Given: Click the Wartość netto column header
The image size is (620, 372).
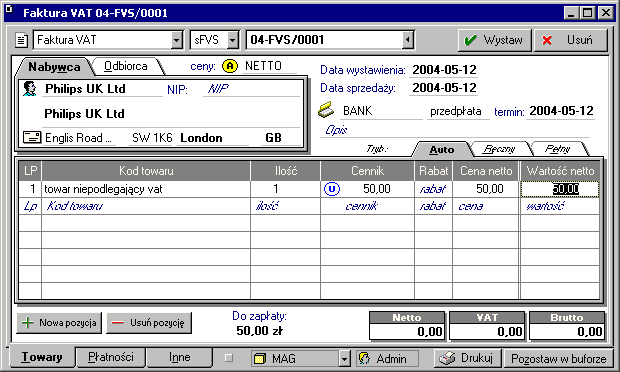Looking at the screenshot, I should [560, 171].
